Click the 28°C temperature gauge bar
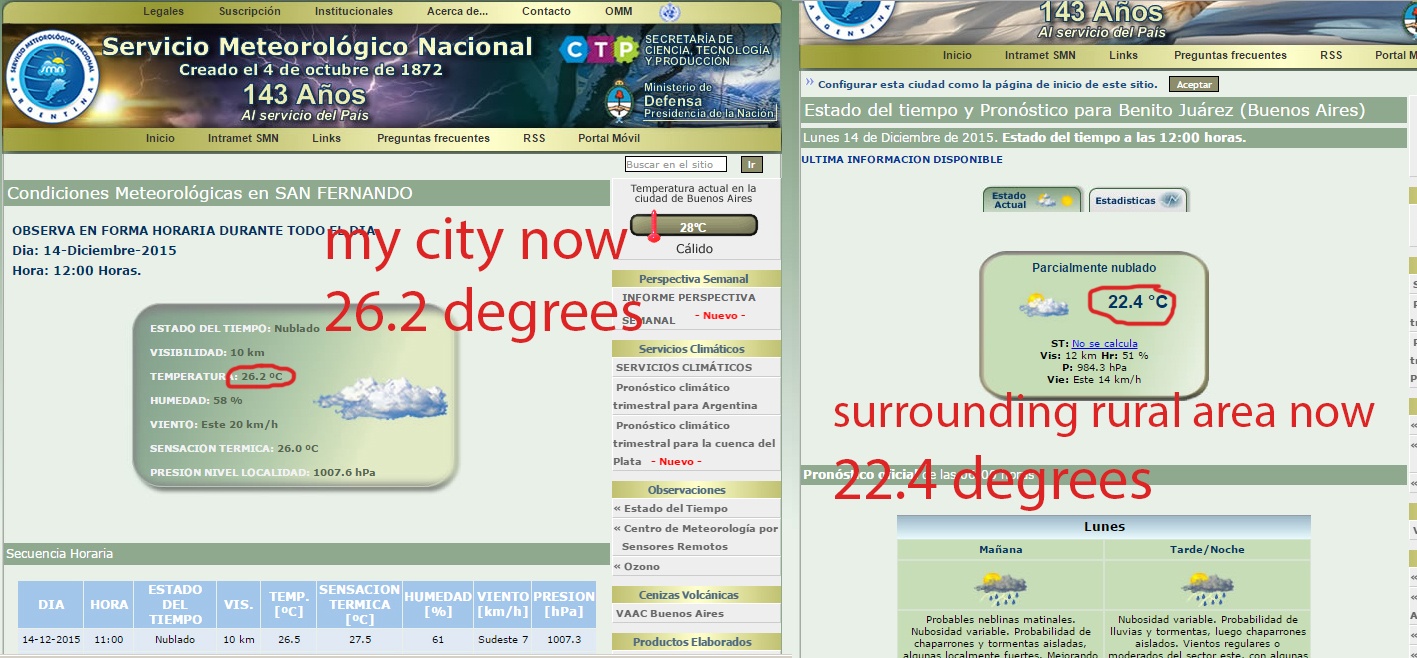 coord(695,226)
